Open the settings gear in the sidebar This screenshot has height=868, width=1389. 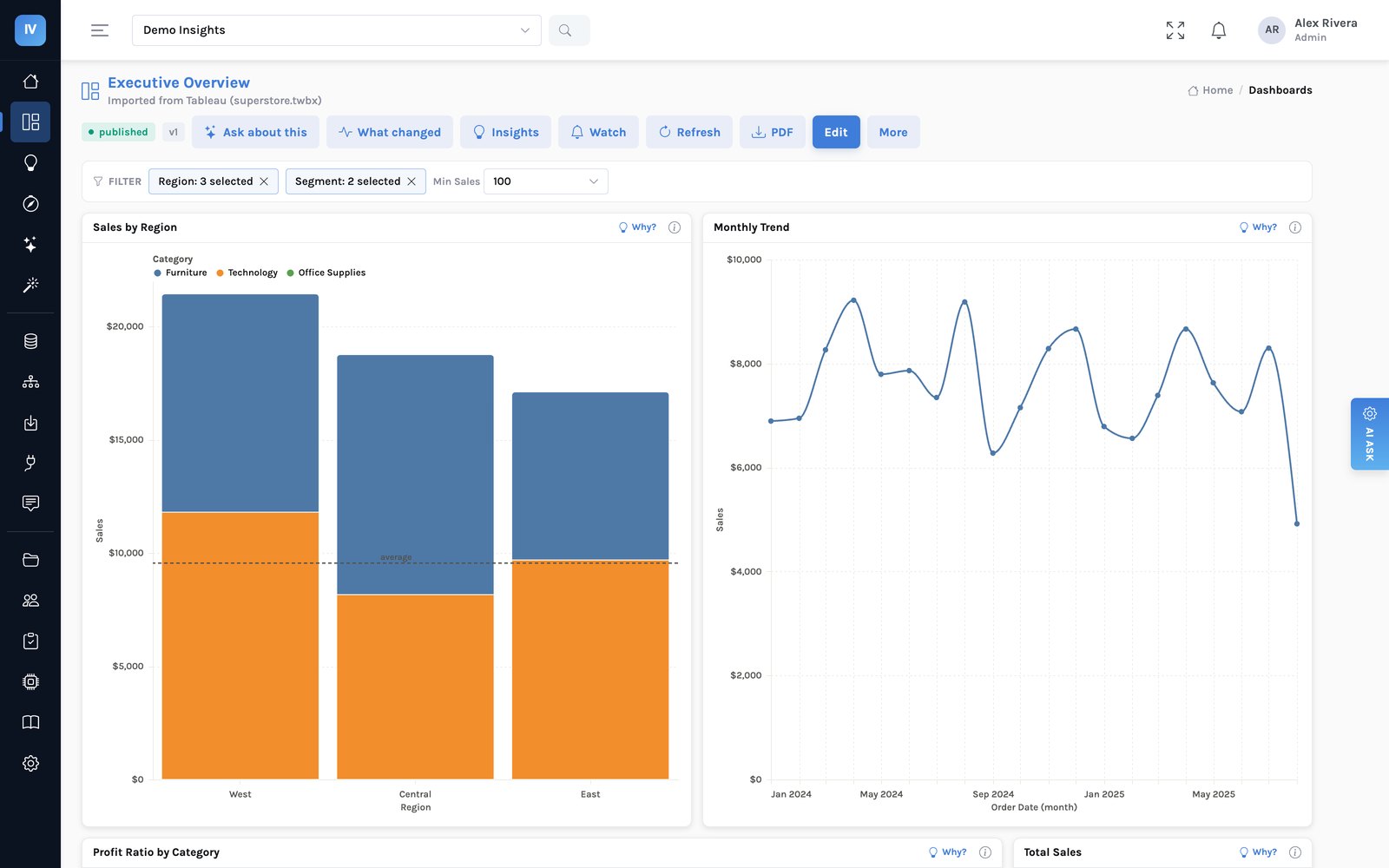[30, 763]
